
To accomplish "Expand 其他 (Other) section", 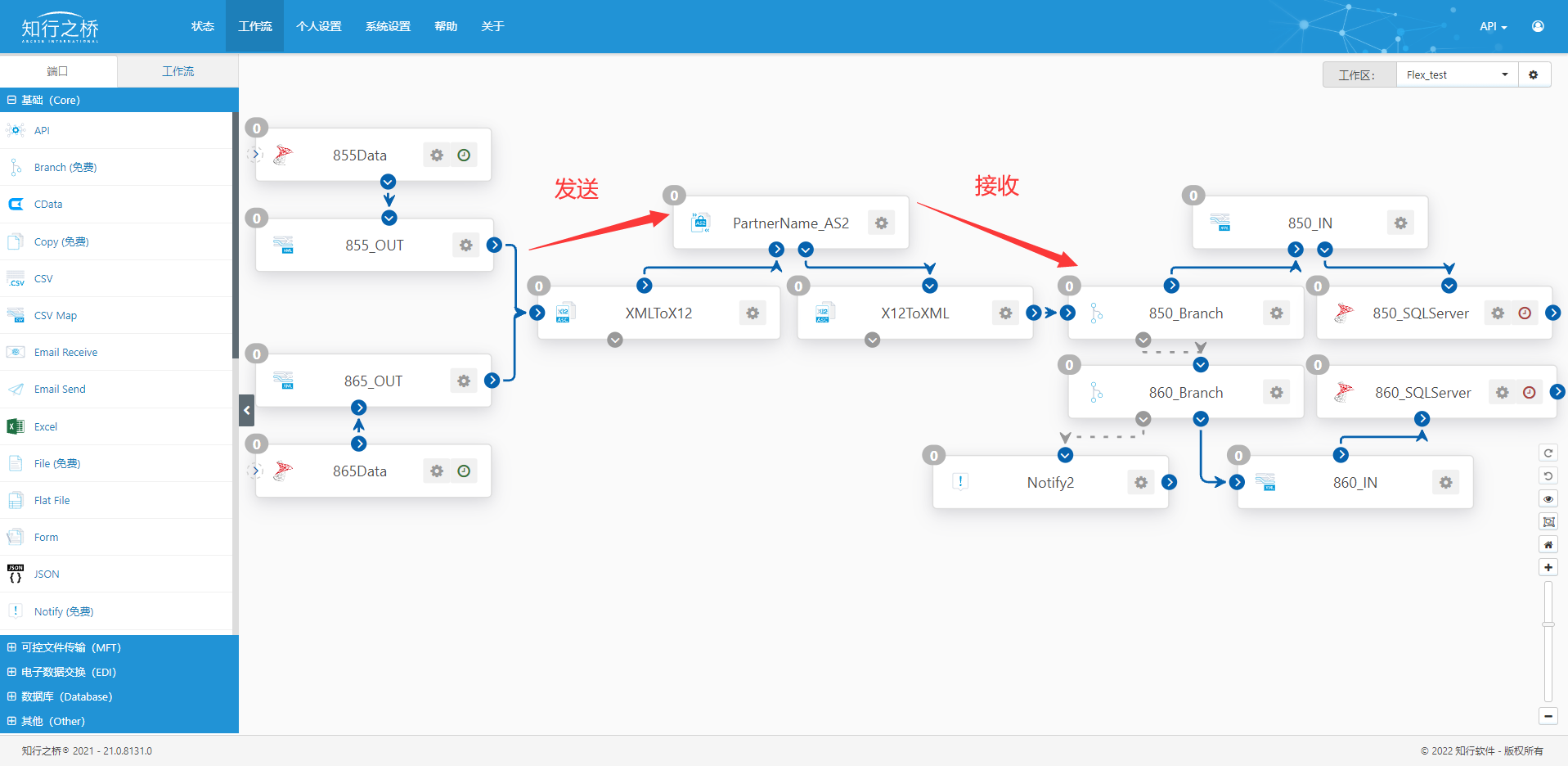I will [x=119, y=721].
